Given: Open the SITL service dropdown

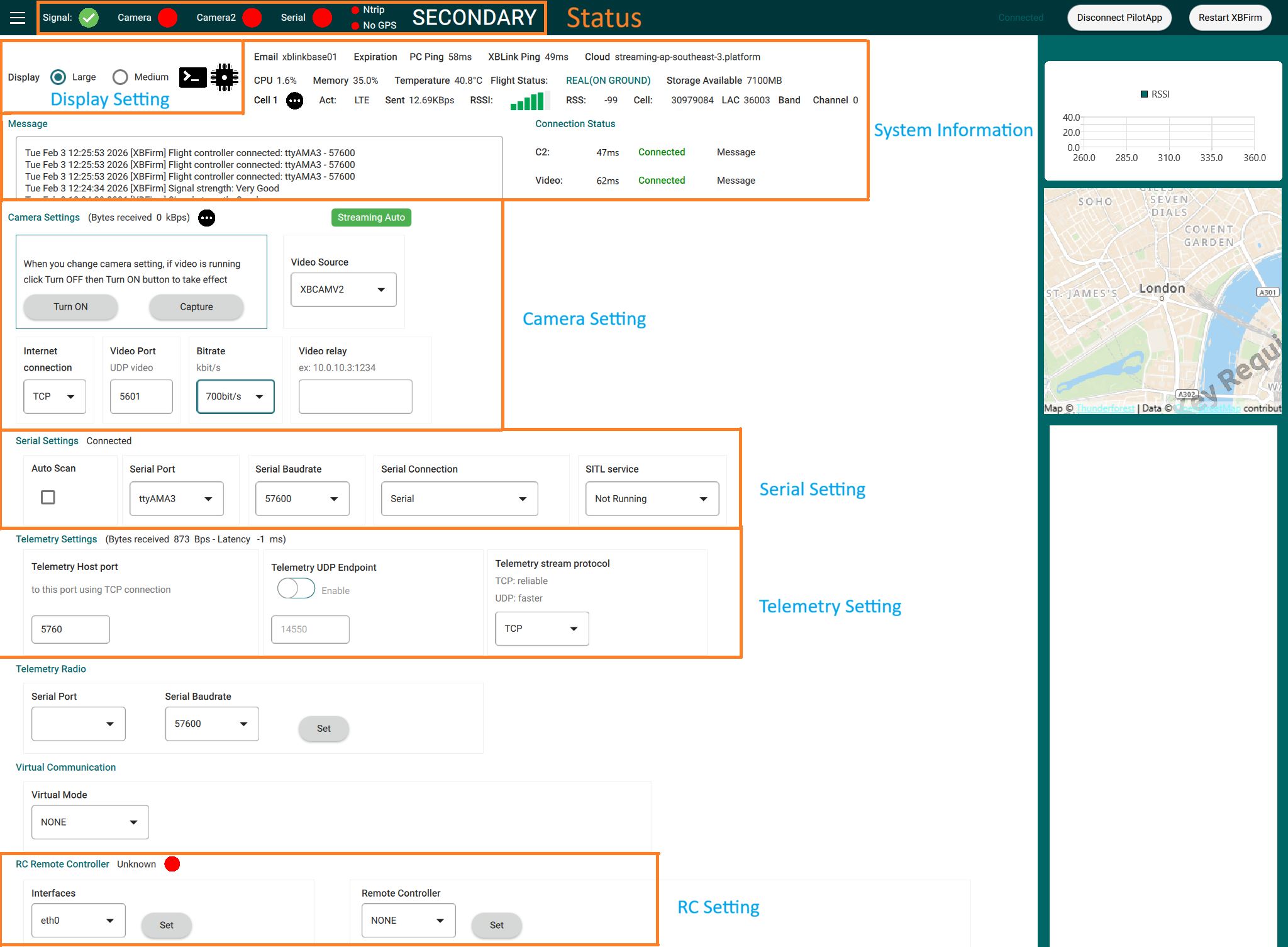Looking at the screenshot, I should coord(652,498).
